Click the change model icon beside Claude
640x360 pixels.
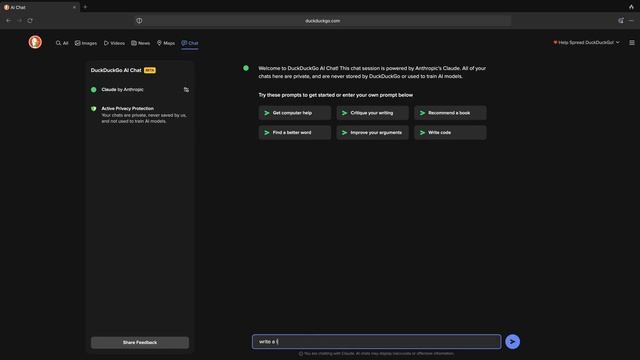click(186, 89)
